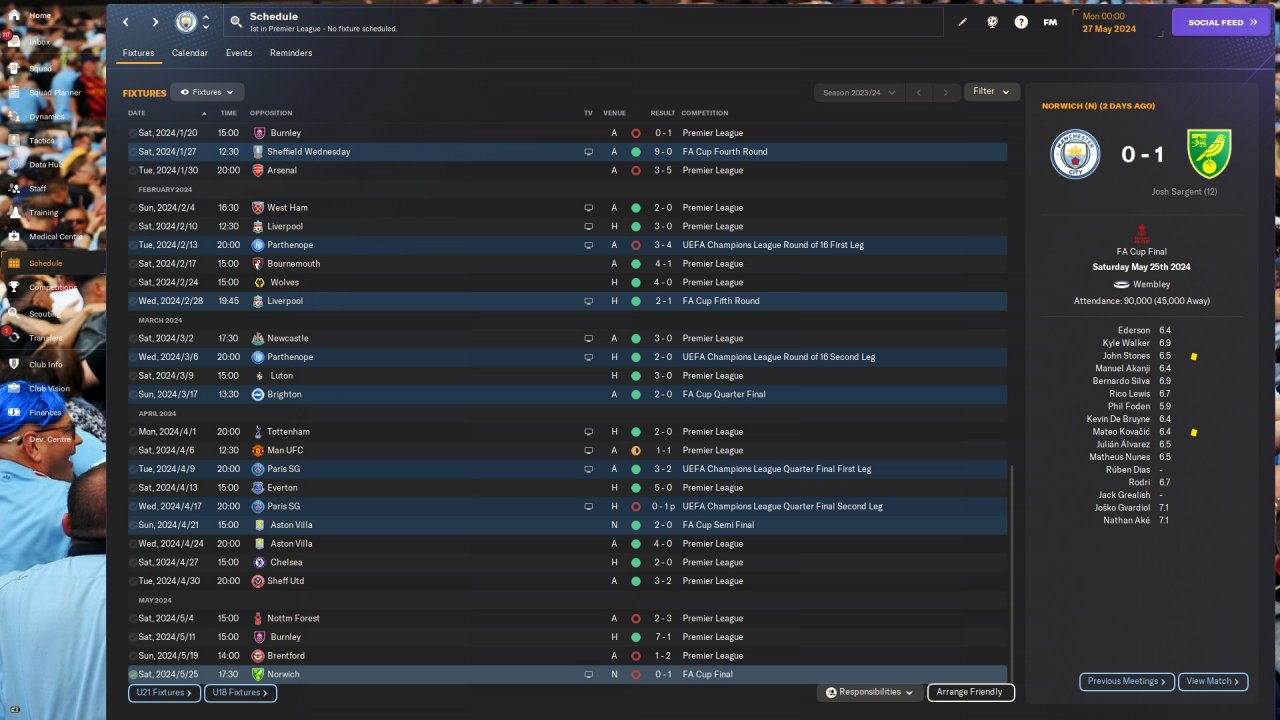
Task: Go forward with the right arrow
Action: (155, 22)
